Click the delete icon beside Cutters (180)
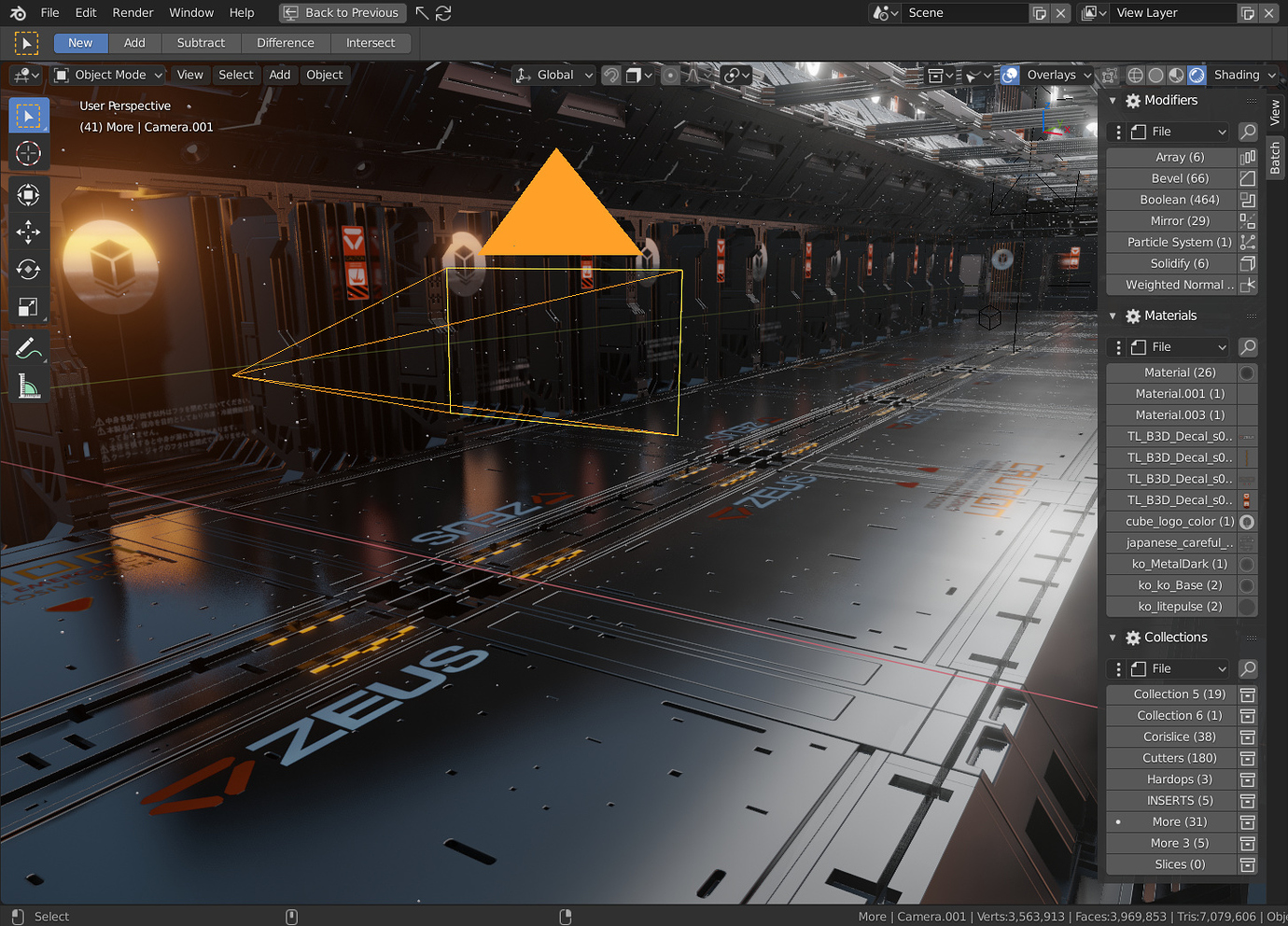Viewport: 1288px width, 926px height. coord(1248,758)
